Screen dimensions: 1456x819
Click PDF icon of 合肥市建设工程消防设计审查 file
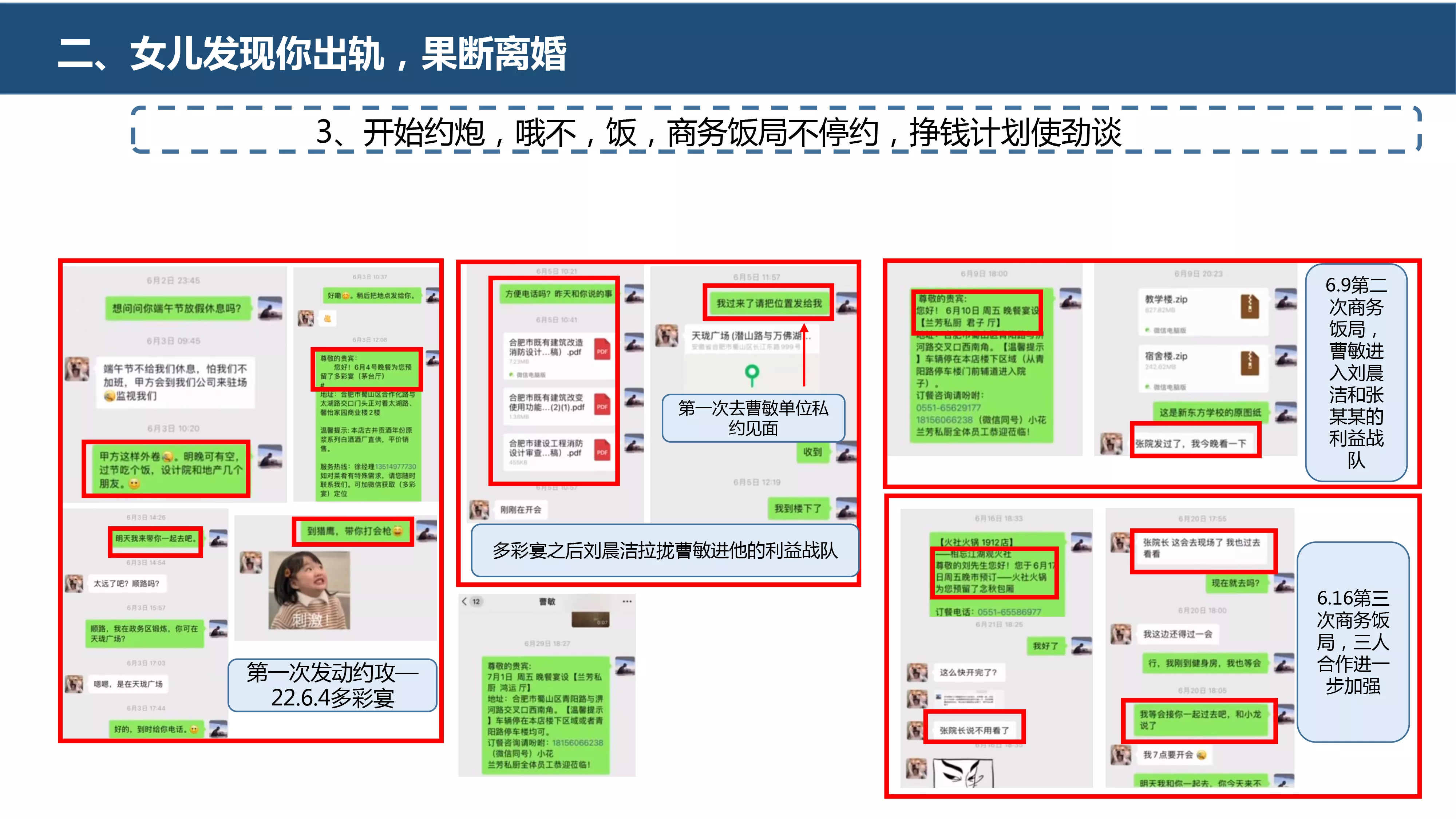coord(602,451)
